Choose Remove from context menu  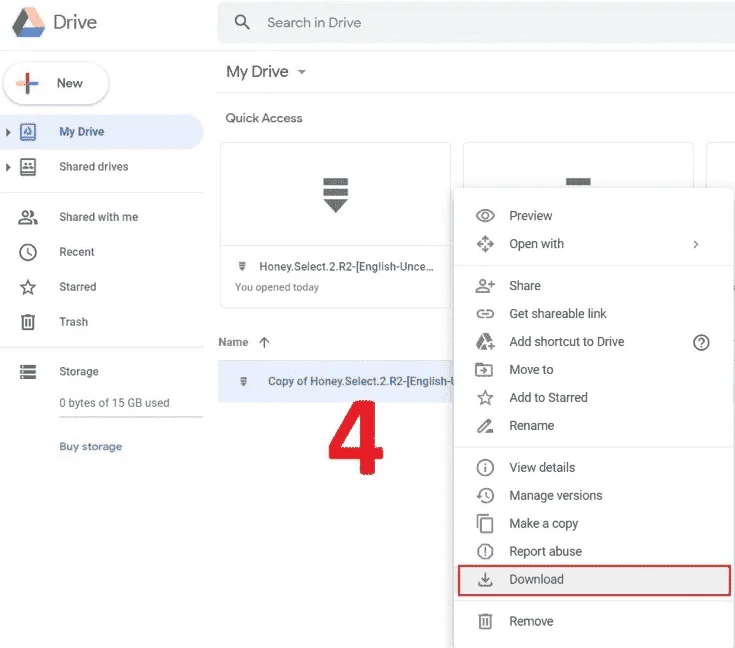593,621
